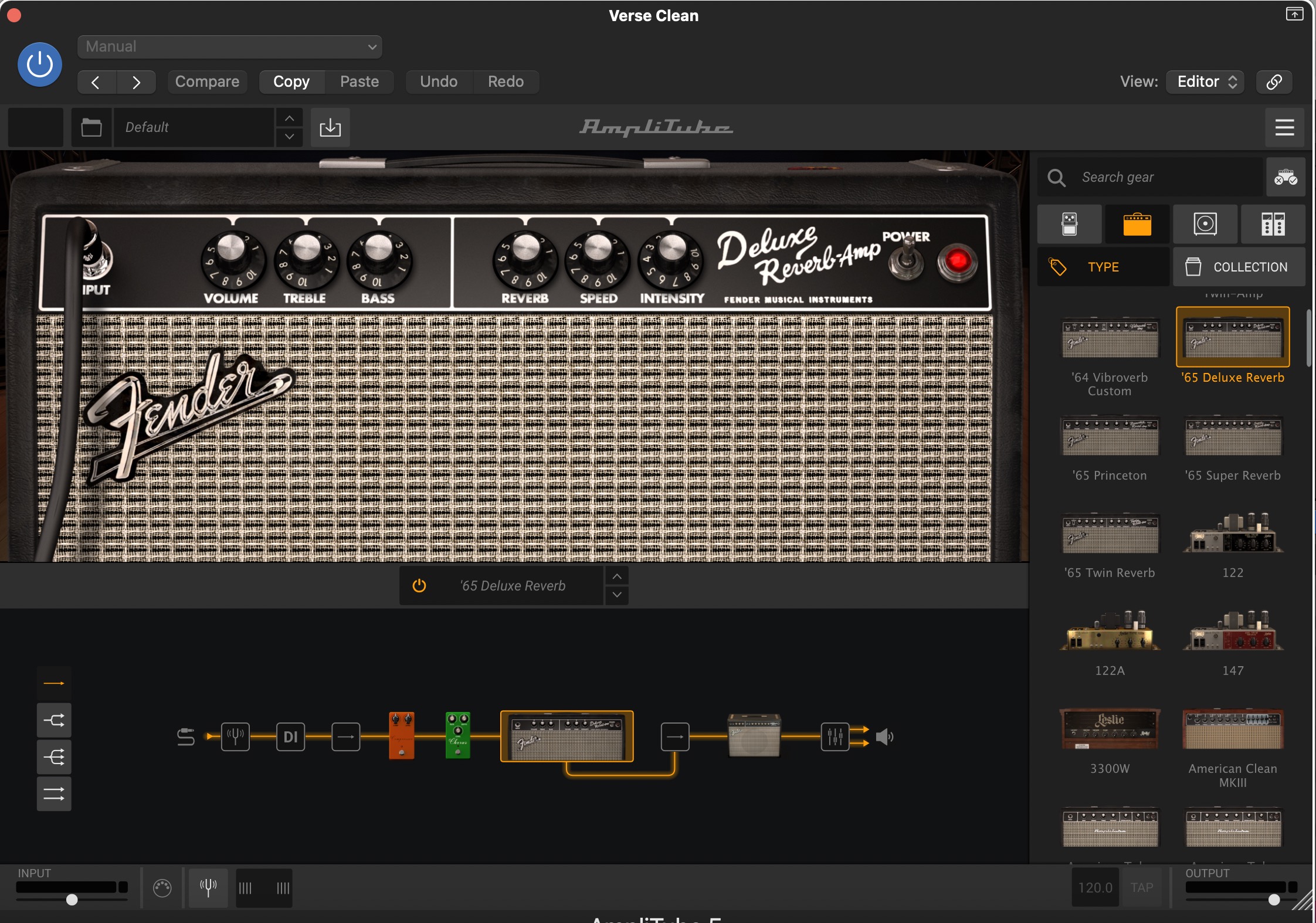Click the Copy button

tap(291, 82)
